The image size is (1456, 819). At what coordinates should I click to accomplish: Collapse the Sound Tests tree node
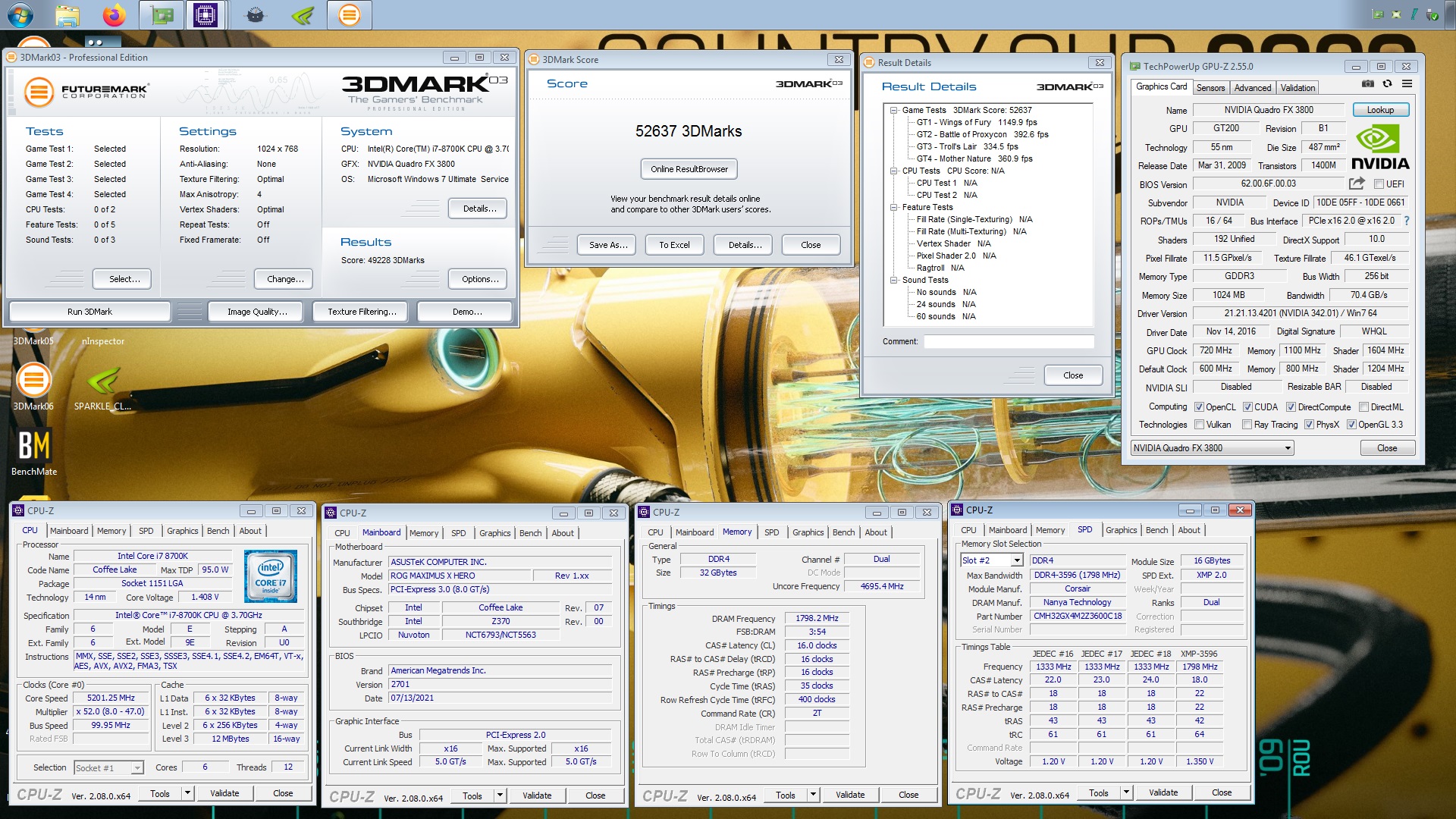tap(894, 280)
